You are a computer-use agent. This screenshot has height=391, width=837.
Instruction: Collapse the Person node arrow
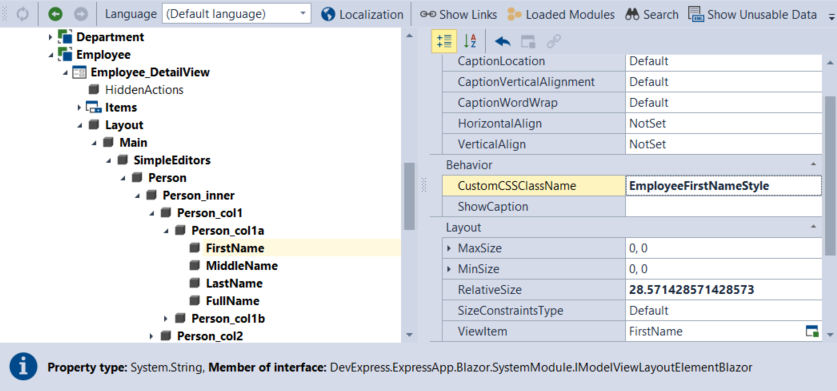click(123, 178)
